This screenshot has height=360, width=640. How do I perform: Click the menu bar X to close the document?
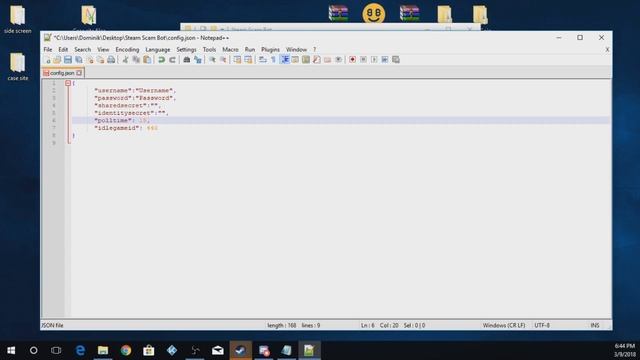tap(607, 49)
